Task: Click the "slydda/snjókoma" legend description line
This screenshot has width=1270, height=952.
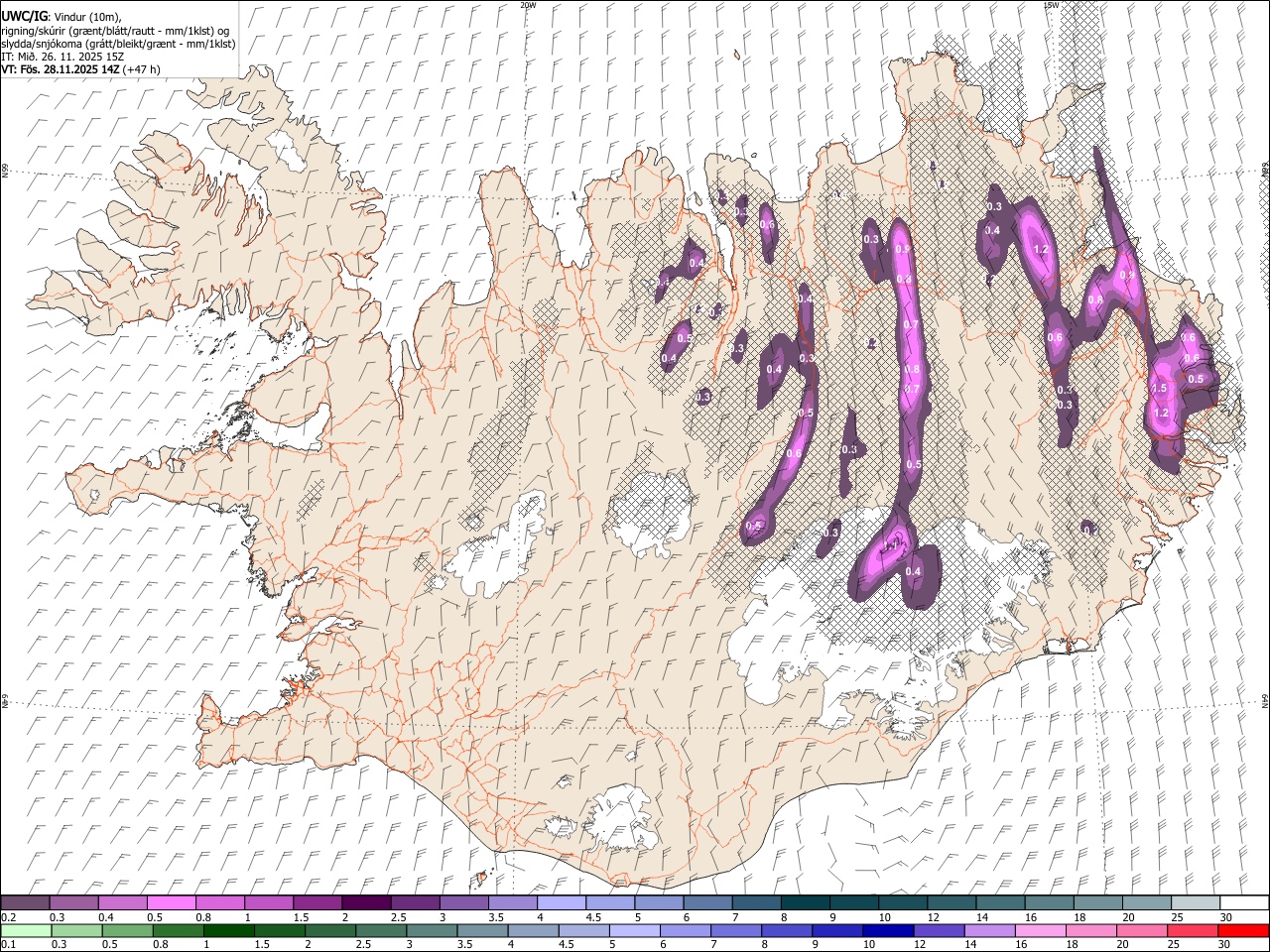Action: coord(118,44)
